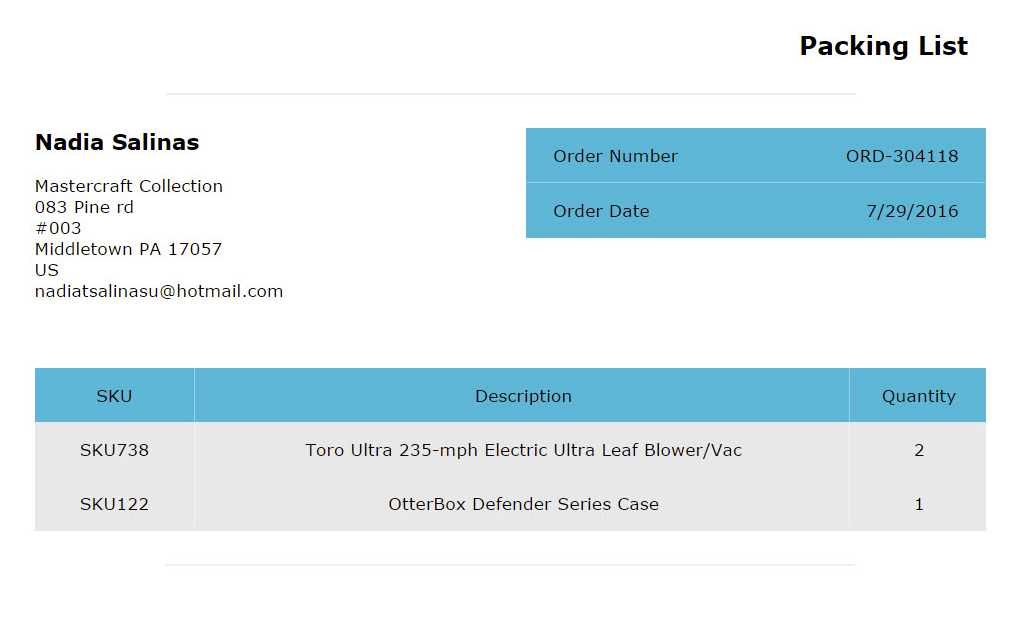Select the customer name Nadia Salinas
This screenshot has width=1028, height=620.
click(117, 142)
